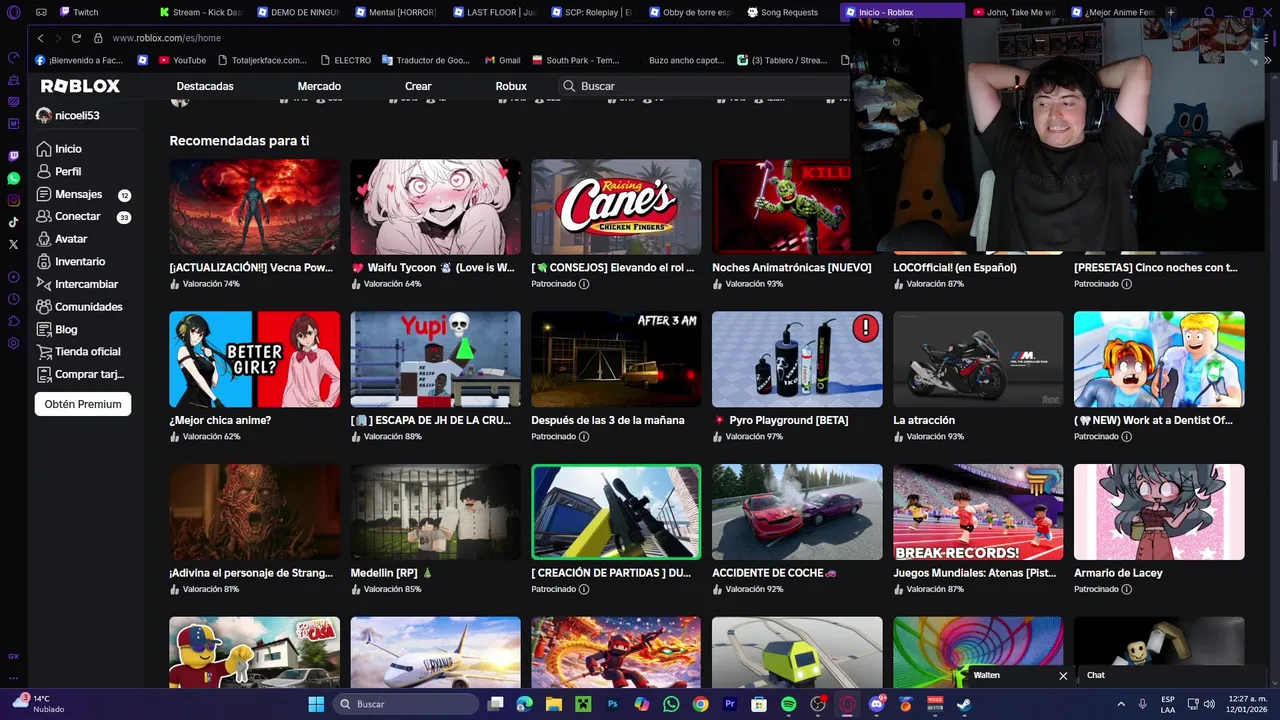1280x720 pixels.
Task: Open the X icon in browser sidebar
Action: click(x=13, y=244)
